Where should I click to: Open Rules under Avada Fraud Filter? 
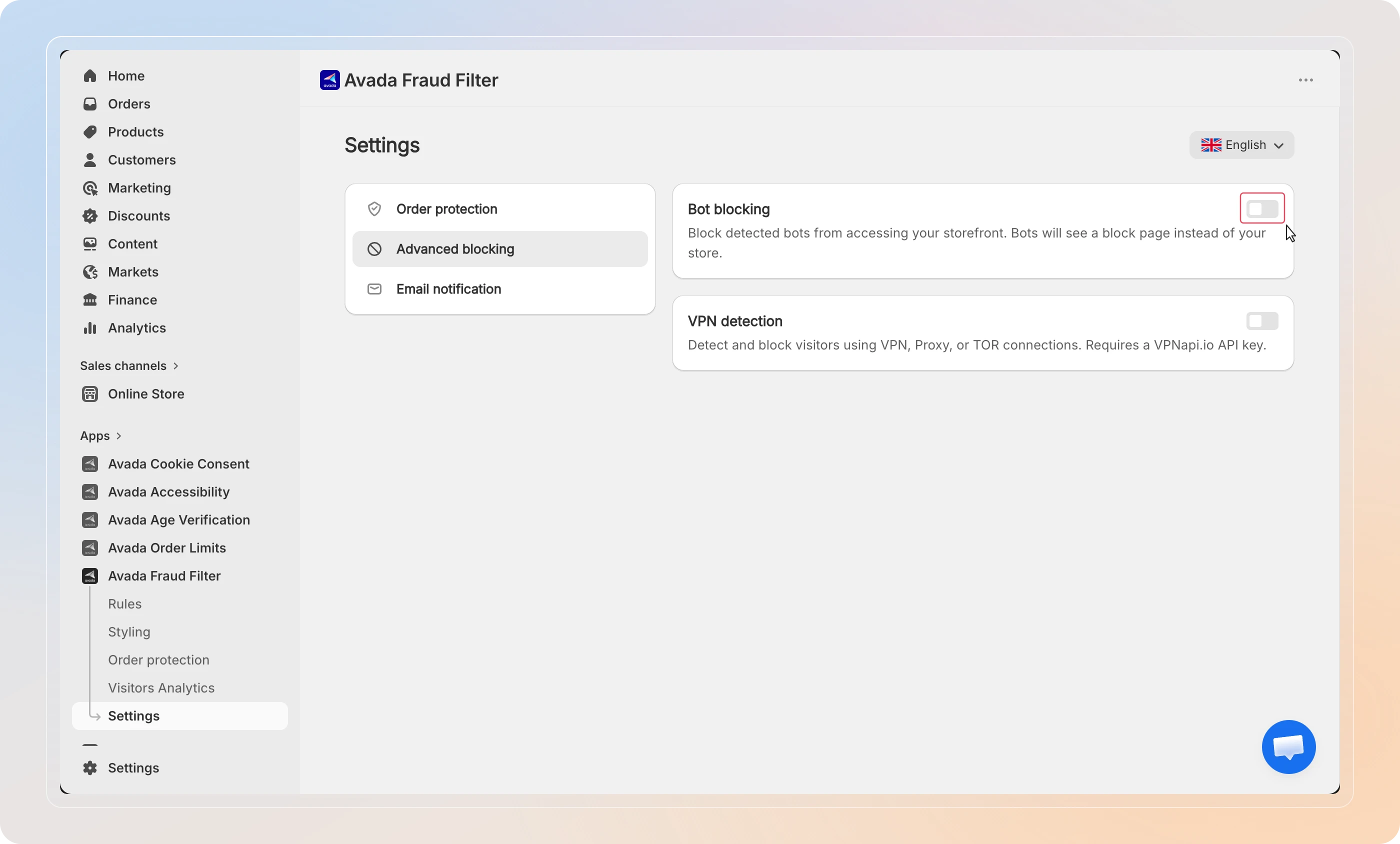pyautogui.click(x=124, y=603)
